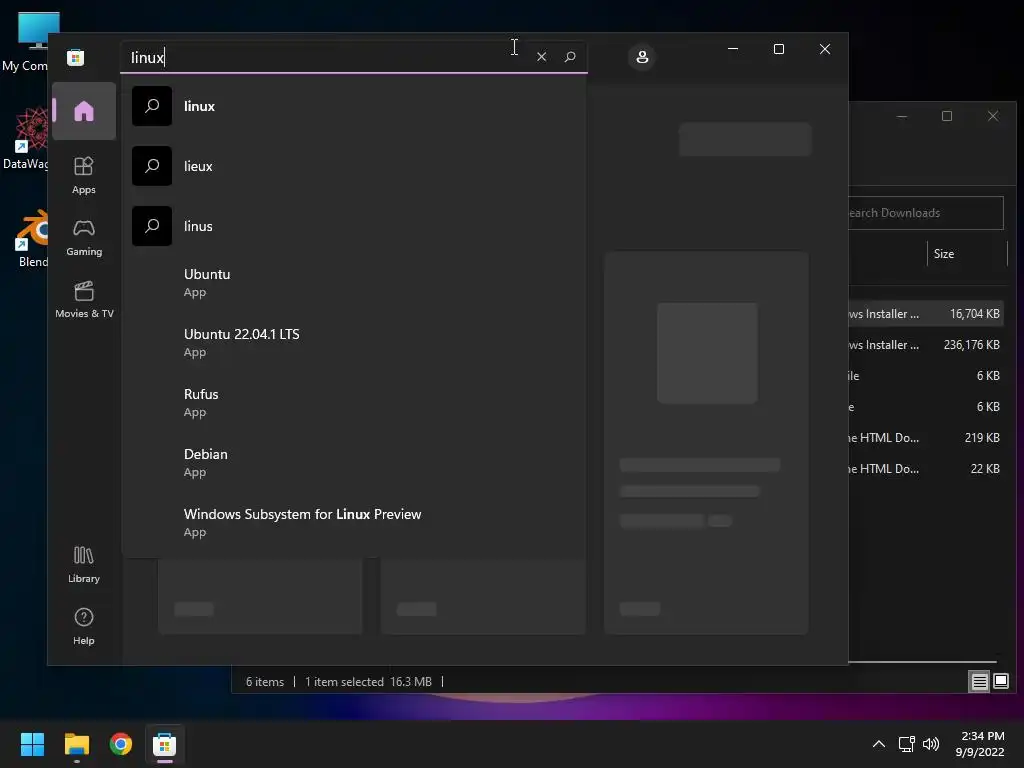
Task: Launch Google Chrome from the taskbar
Action: [121, 744]
